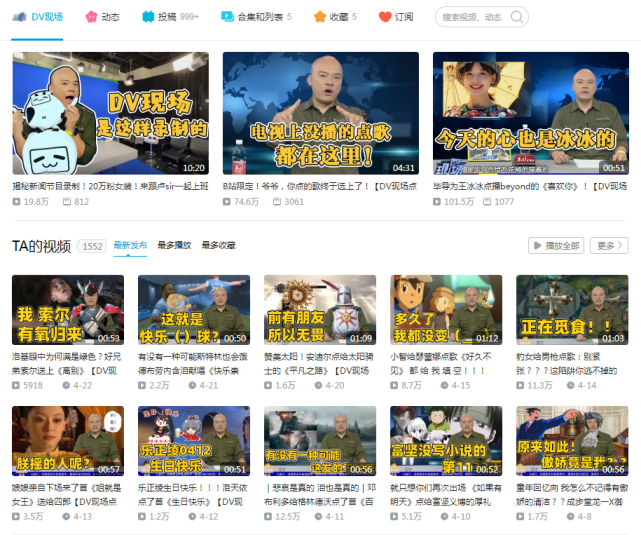Click clock icon beside date 4-21
Screen dimensions: 641x535
192,385
